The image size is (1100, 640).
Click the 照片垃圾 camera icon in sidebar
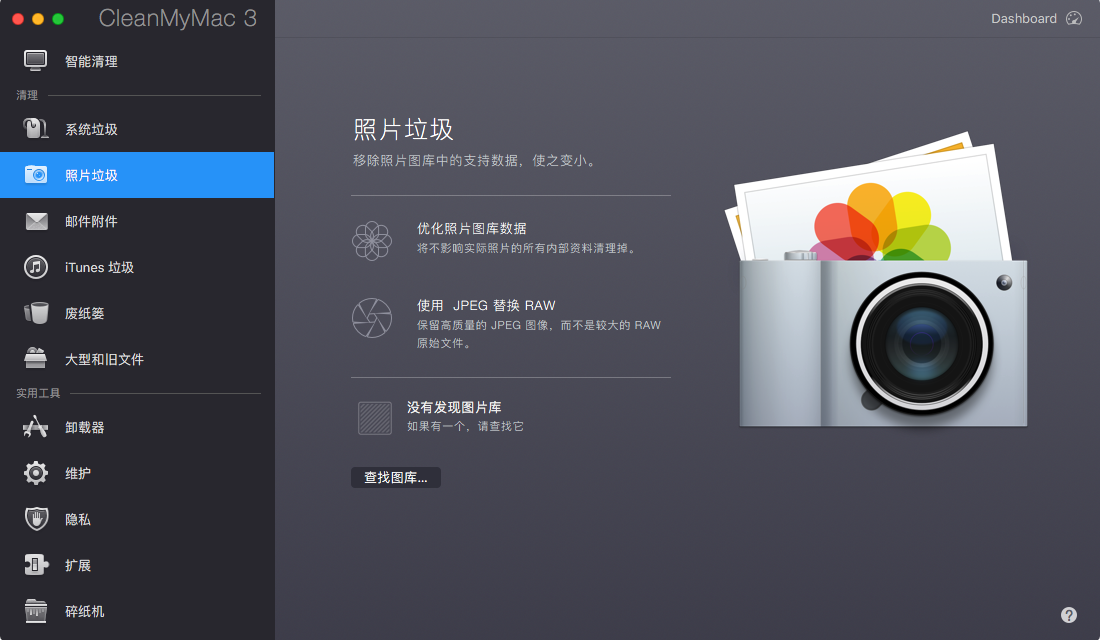(36, 174)
